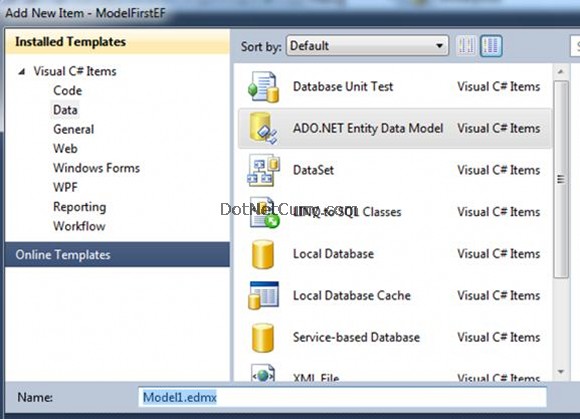Click 'Visual C# Items' beside Database Unit Test
Viewport: 580px width, 419px height.
coord(499,87)
